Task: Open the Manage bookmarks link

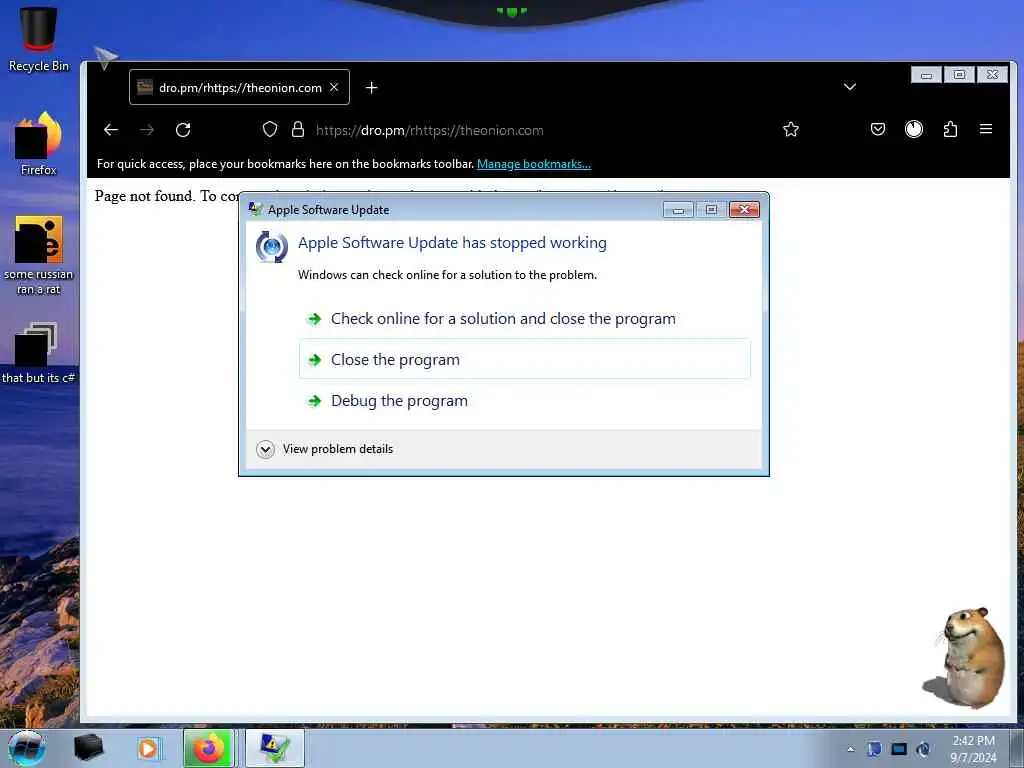Action: point(534,164)
